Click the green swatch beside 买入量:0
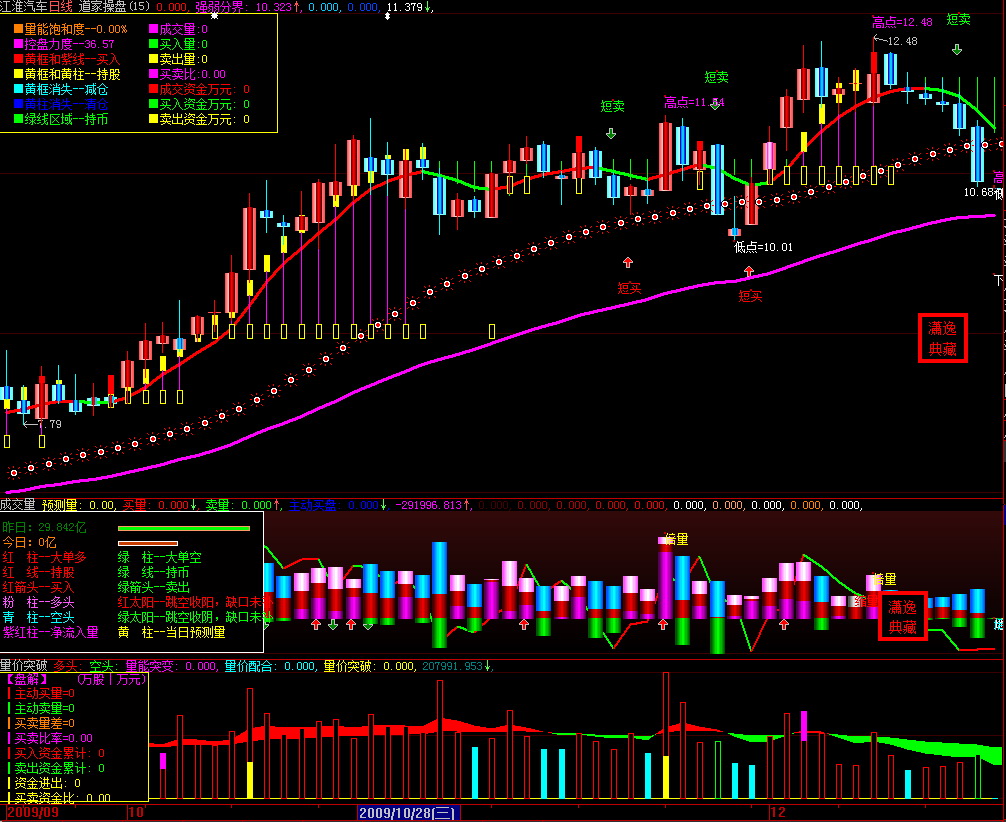The image size is (1006, 822). tap(153, 44)
